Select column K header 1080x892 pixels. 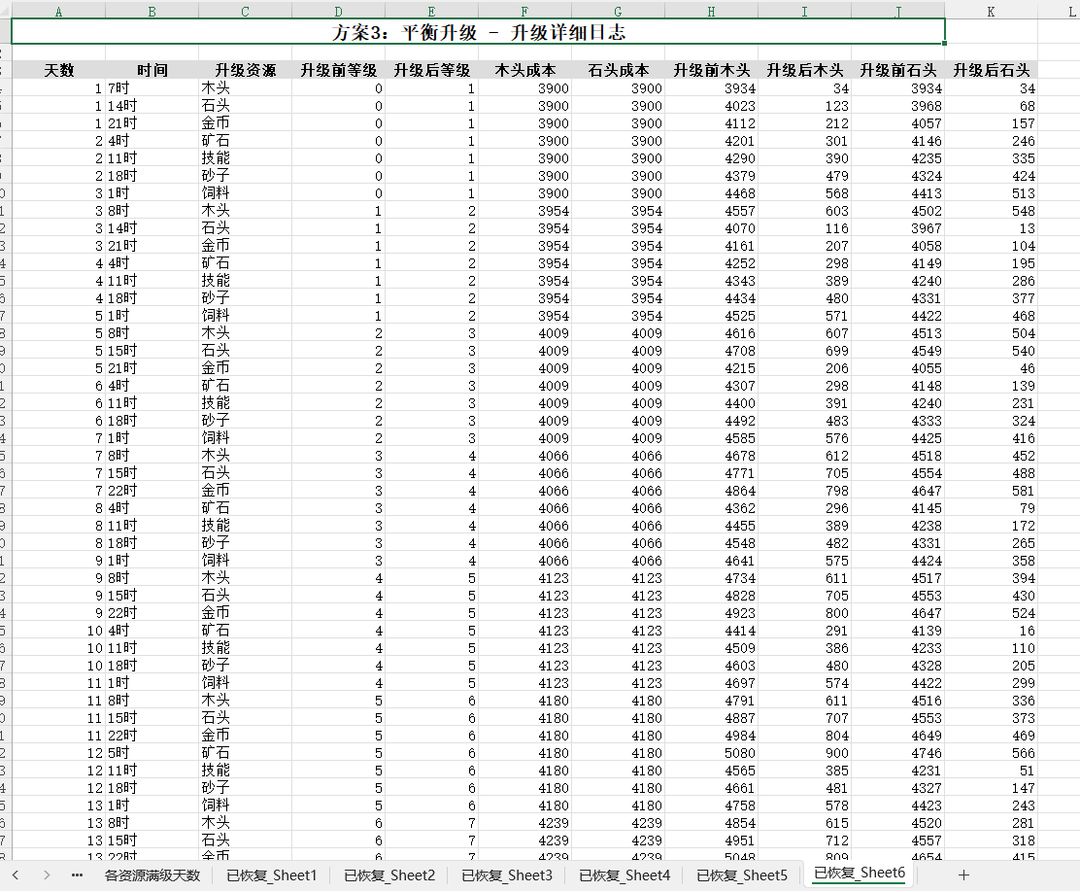tap(990, 12)
